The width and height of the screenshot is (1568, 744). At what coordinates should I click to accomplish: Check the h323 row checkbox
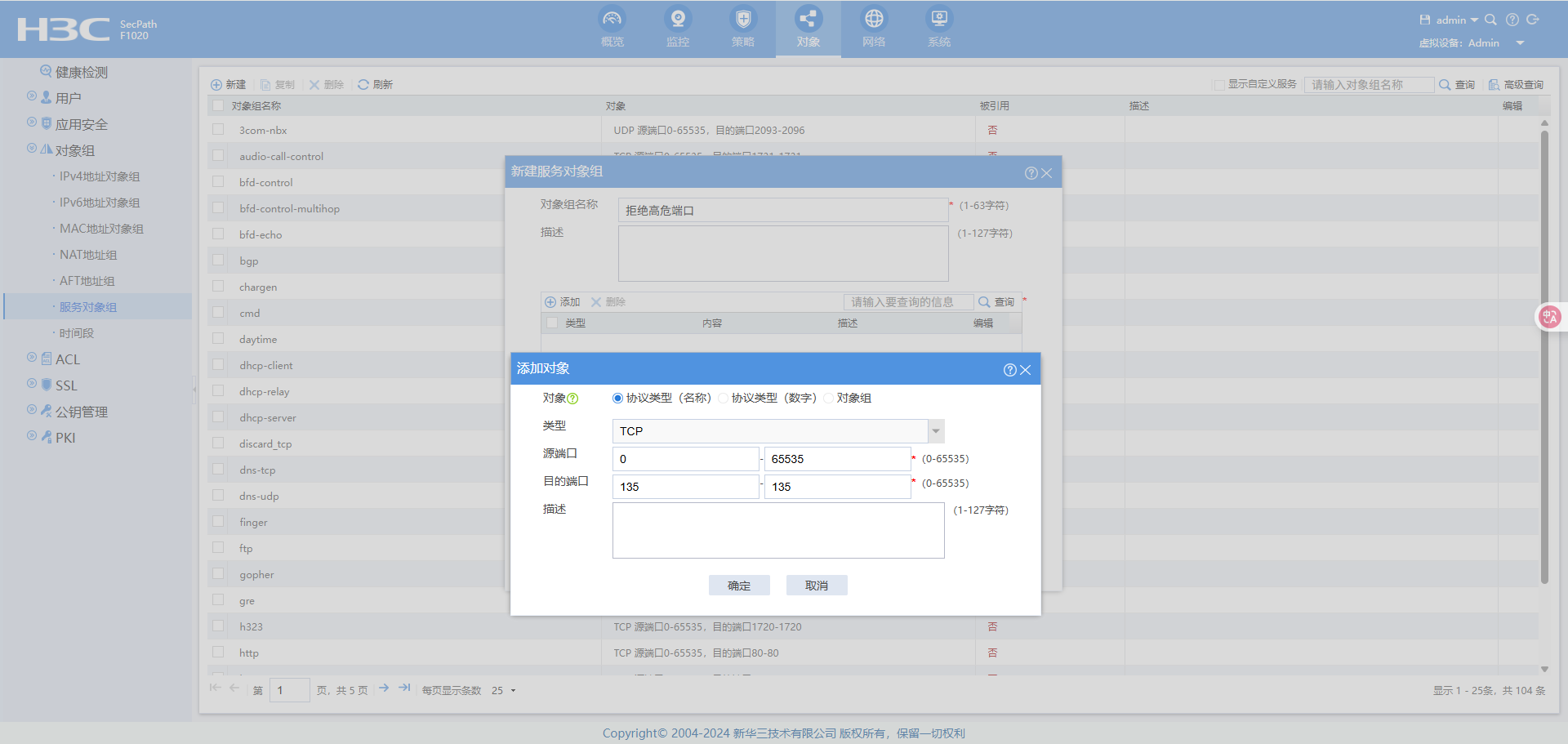point(218,626)
